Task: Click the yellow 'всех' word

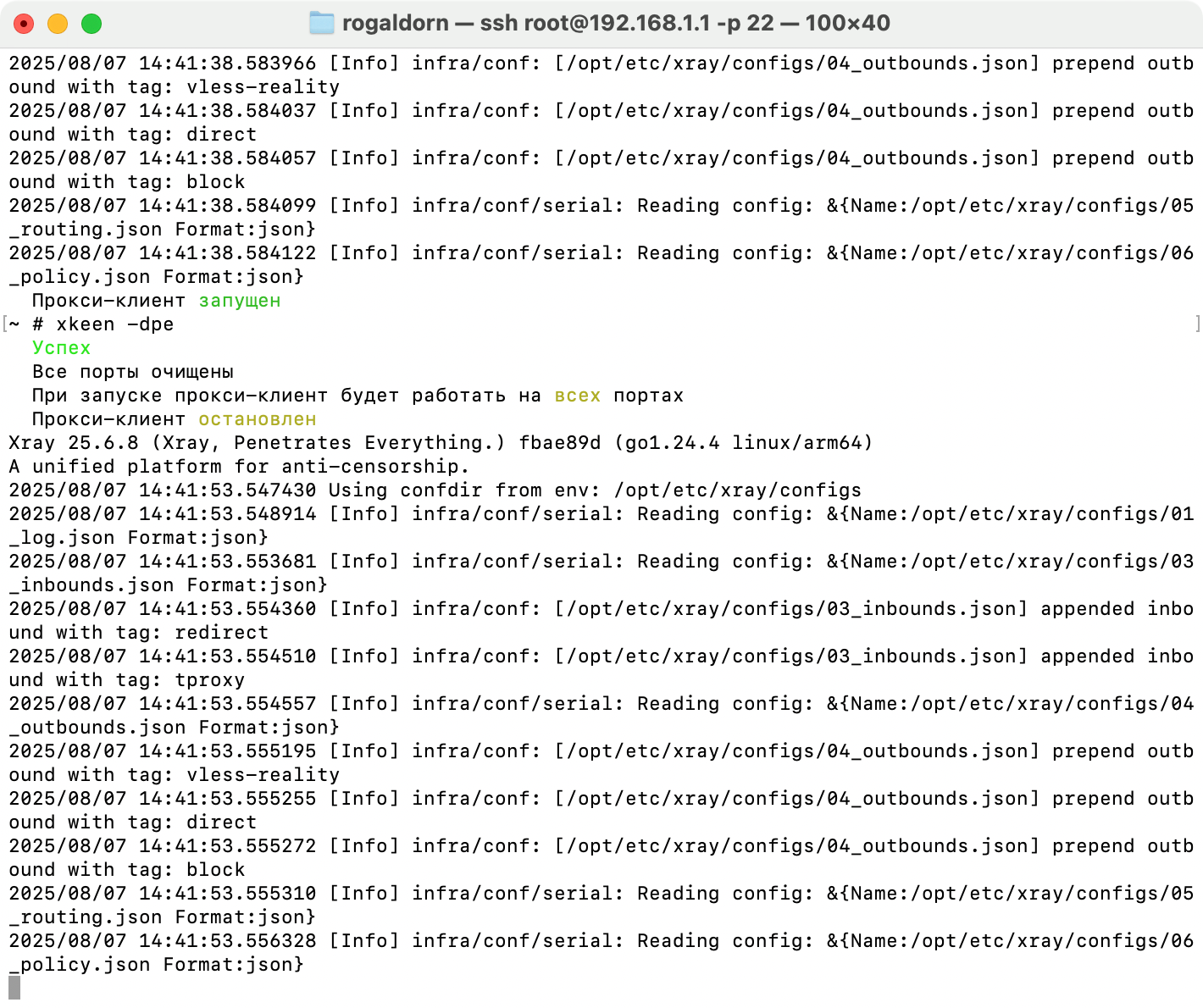Action: (578, 396)
